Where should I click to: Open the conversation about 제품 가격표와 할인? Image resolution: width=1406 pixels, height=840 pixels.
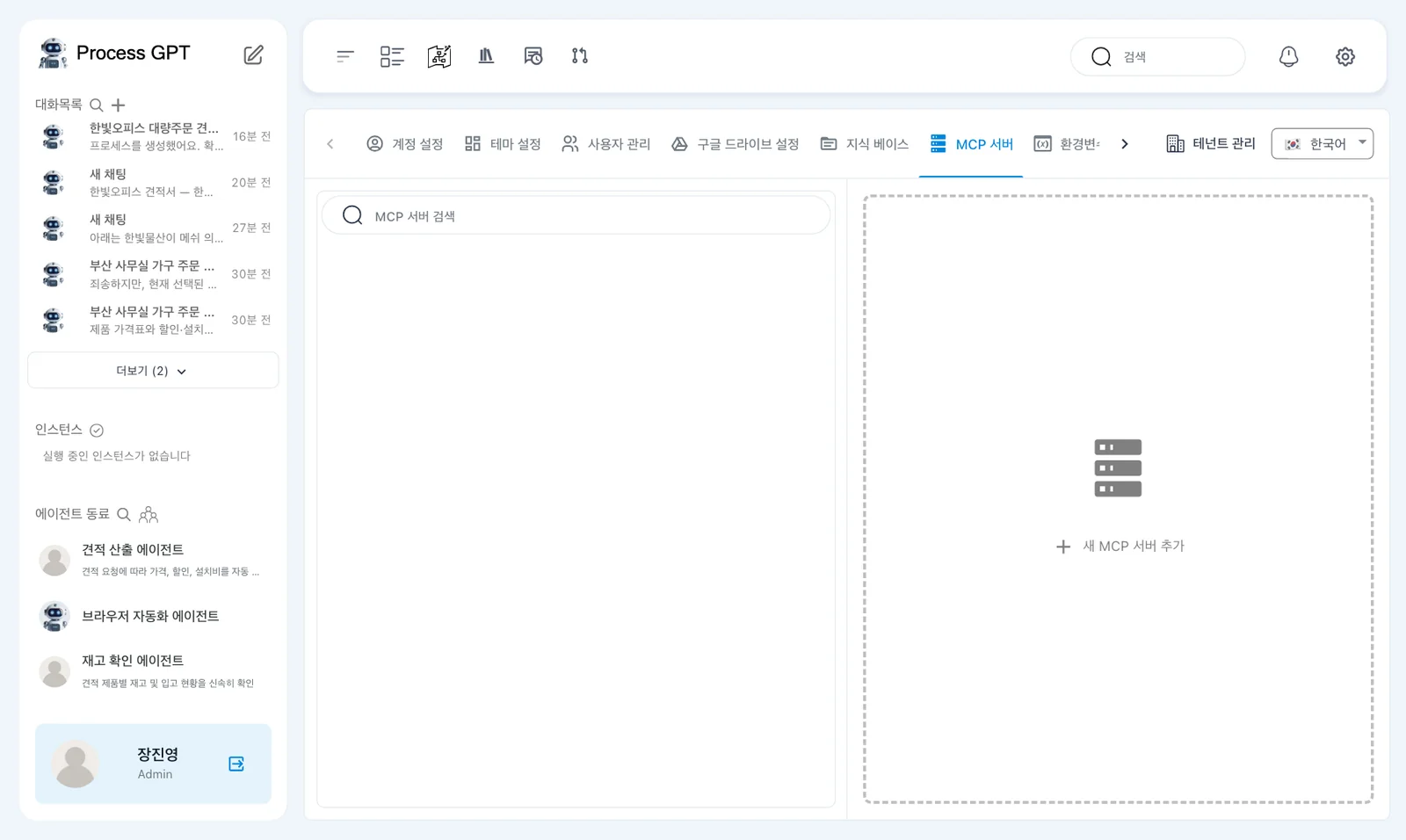point(153,320)
